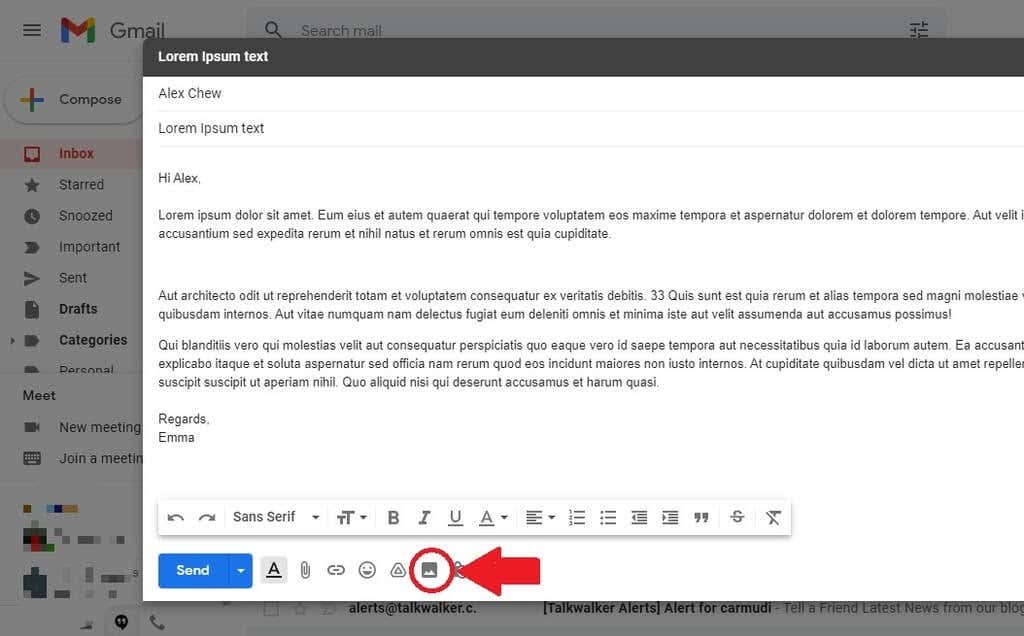Attach a file using the paperclip icon

305,570
